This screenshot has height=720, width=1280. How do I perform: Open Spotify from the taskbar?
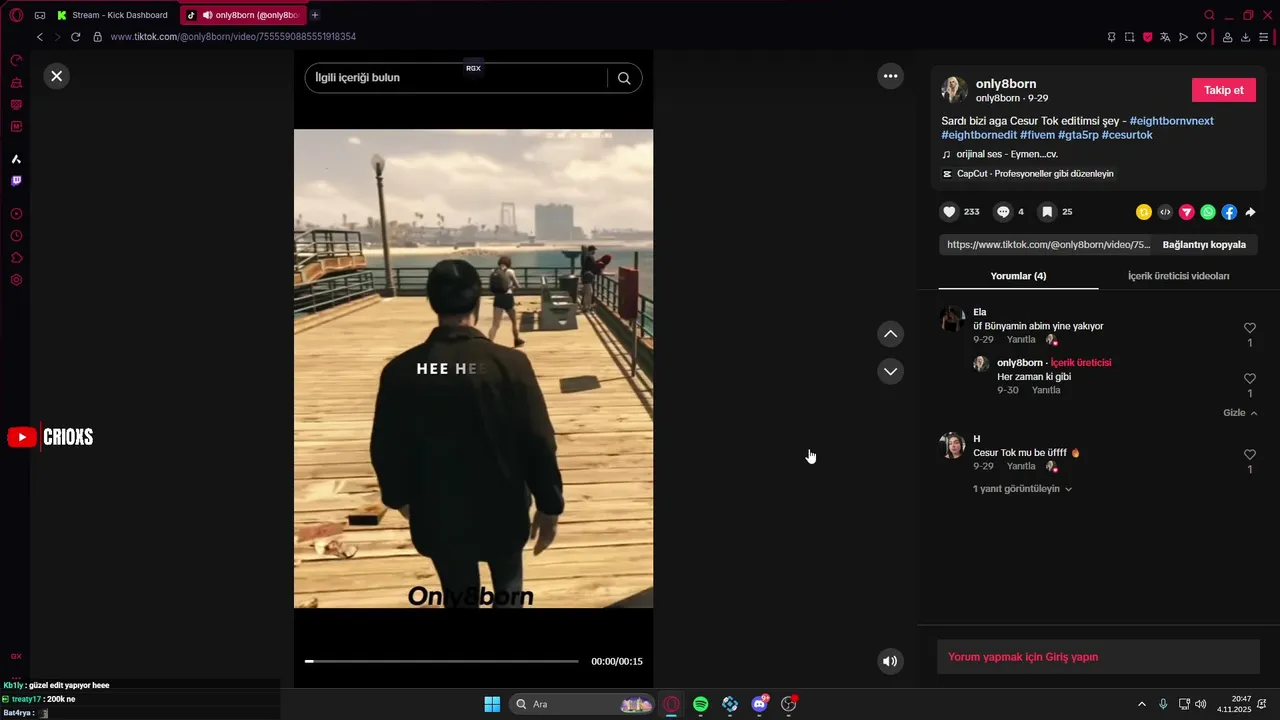pos(701,704)
